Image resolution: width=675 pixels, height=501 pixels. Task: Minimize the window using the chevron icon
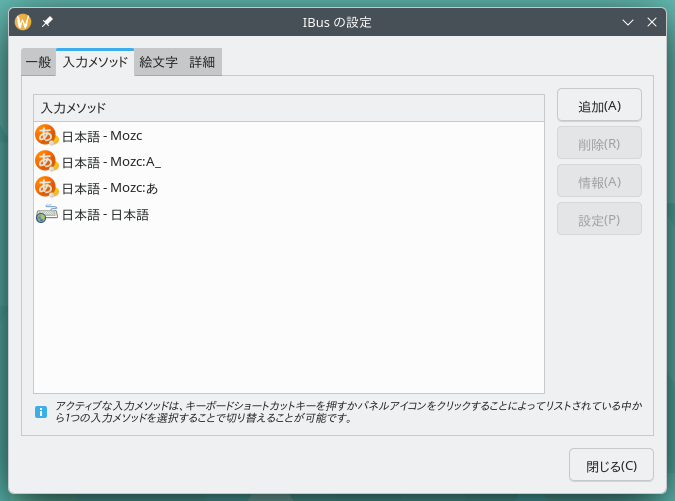pos(628,22)
